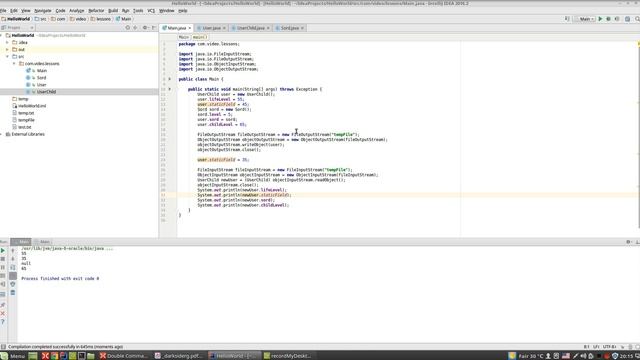Switch to recordMyDesktop taskbar window

(288, 356)
